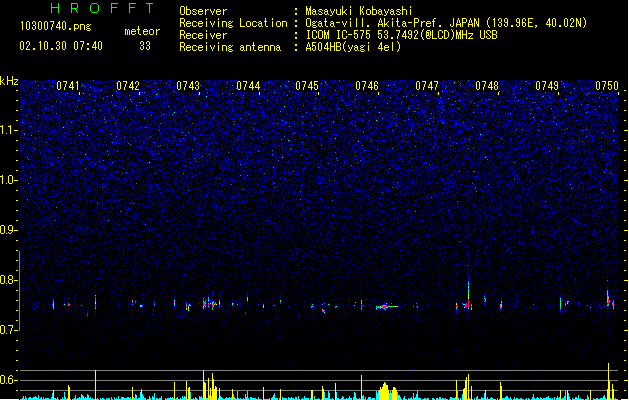
Task: Click the 0743 time marker
Action: (188, 86)
